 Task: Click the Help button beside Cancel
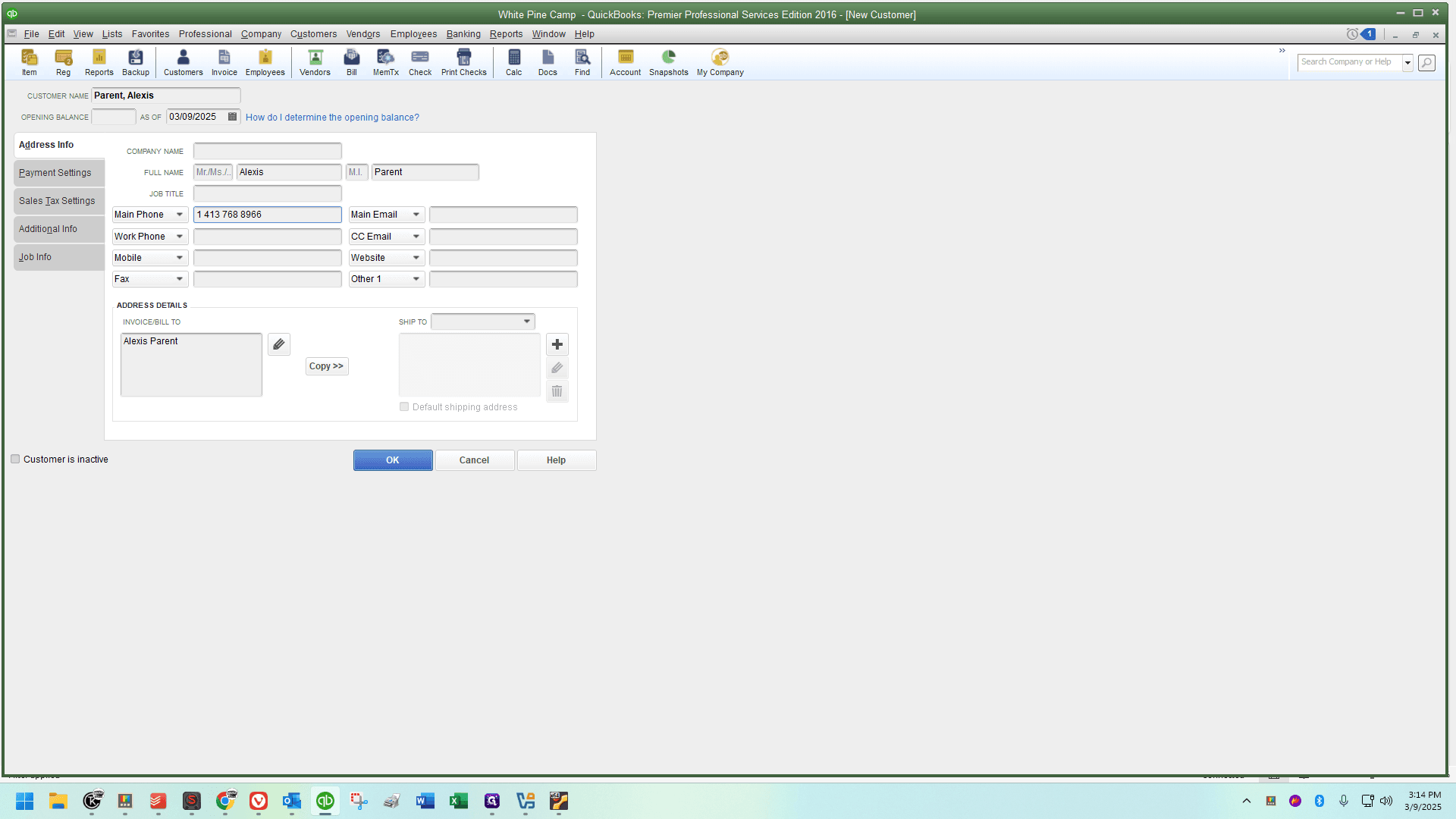tap(557, 460)
